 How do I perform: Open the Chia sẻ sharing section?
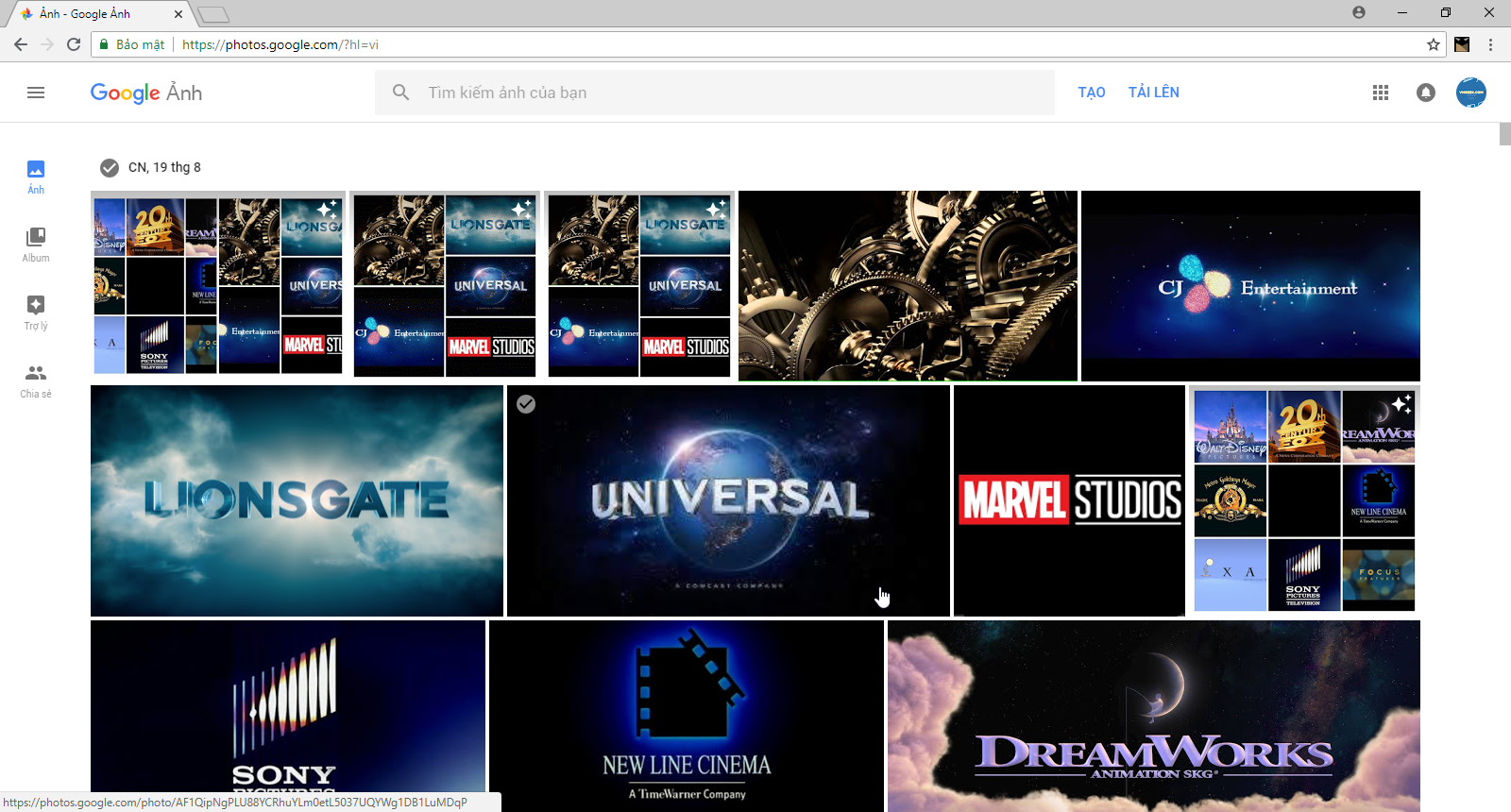tap(36, 381)
